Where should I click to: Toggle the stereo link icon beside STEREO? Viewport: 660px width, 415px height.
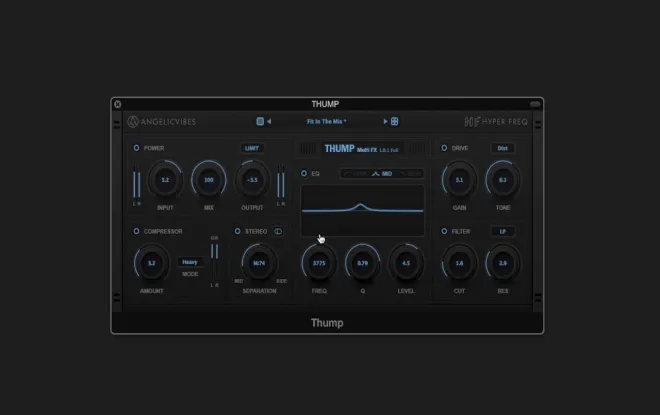(278, 231)
